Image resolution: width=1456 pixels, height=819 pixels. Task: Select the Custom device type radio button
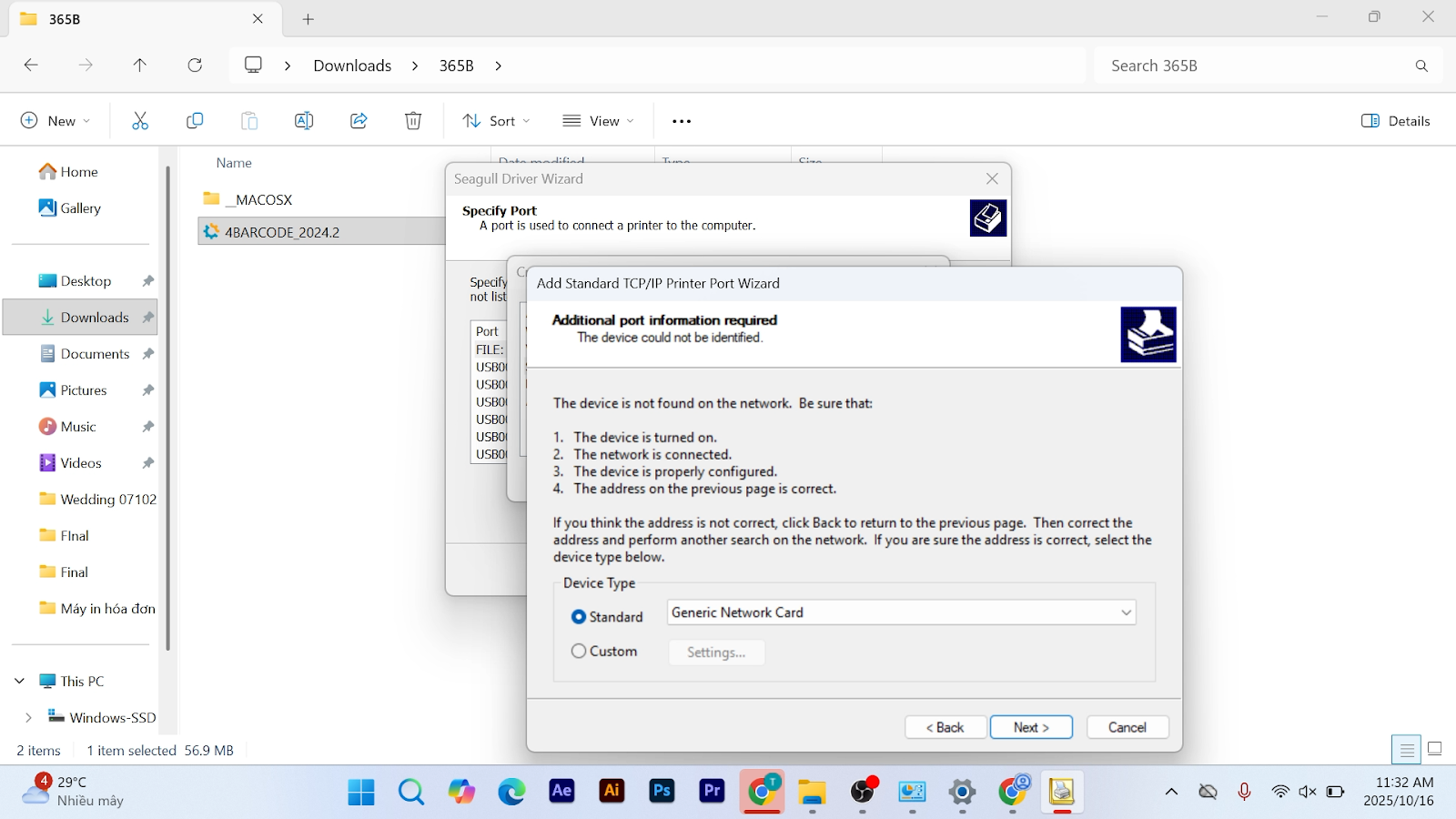579,652
